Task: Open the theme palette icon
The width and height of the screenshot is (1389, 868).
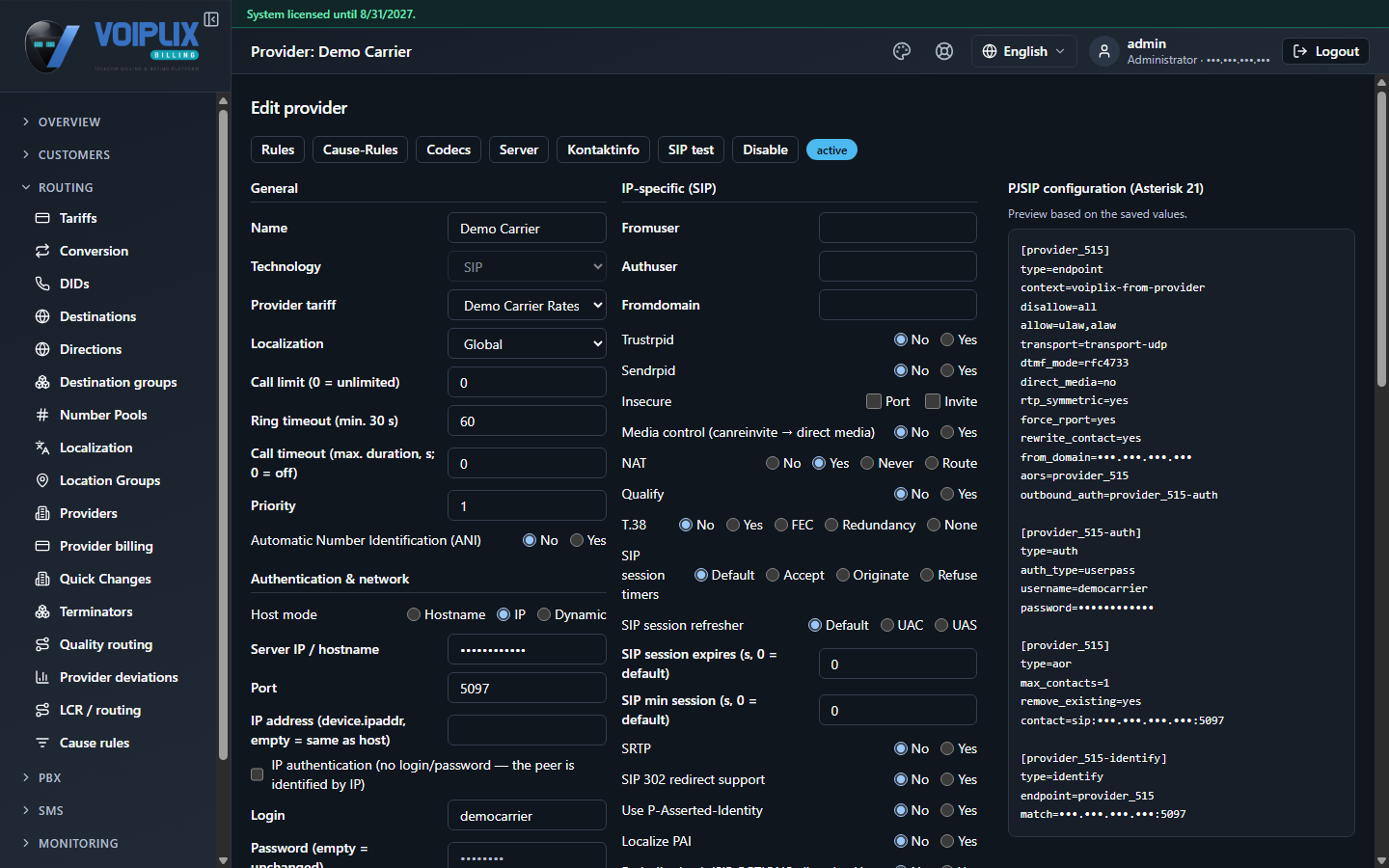Action: (x=902, y=51)
